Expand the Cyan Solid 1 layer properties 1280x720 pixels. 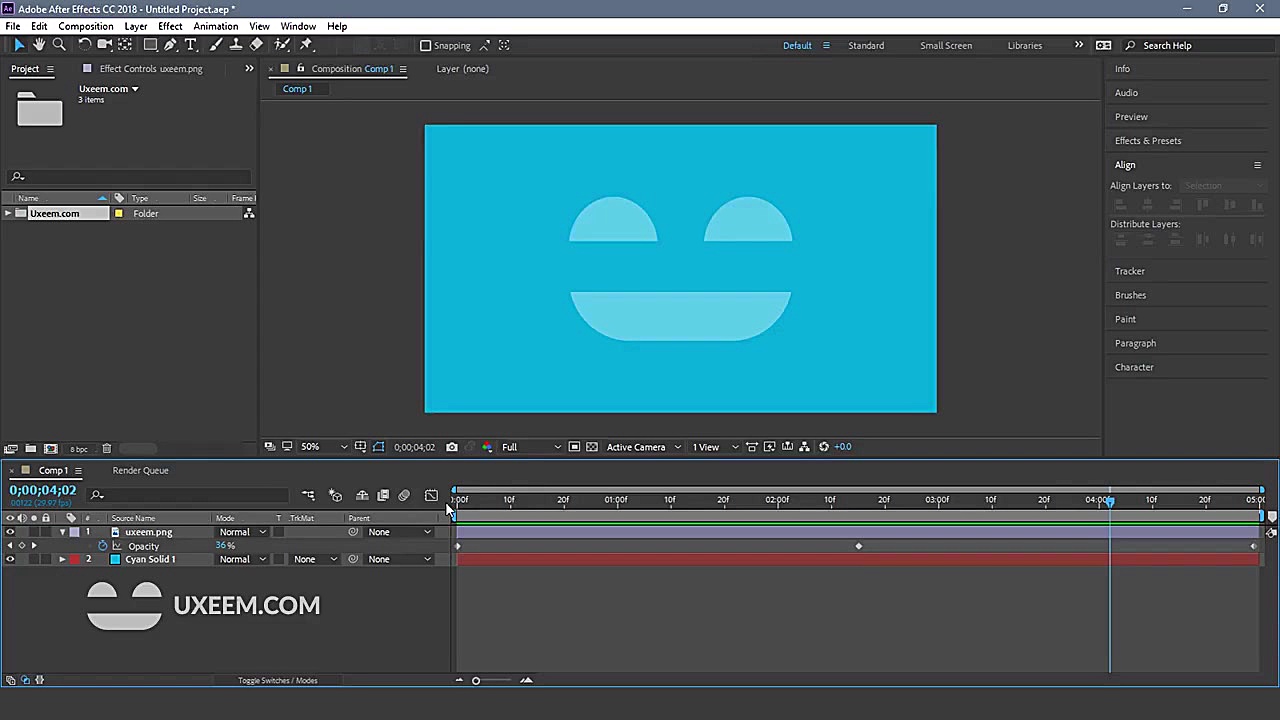(x=62, y=559)
